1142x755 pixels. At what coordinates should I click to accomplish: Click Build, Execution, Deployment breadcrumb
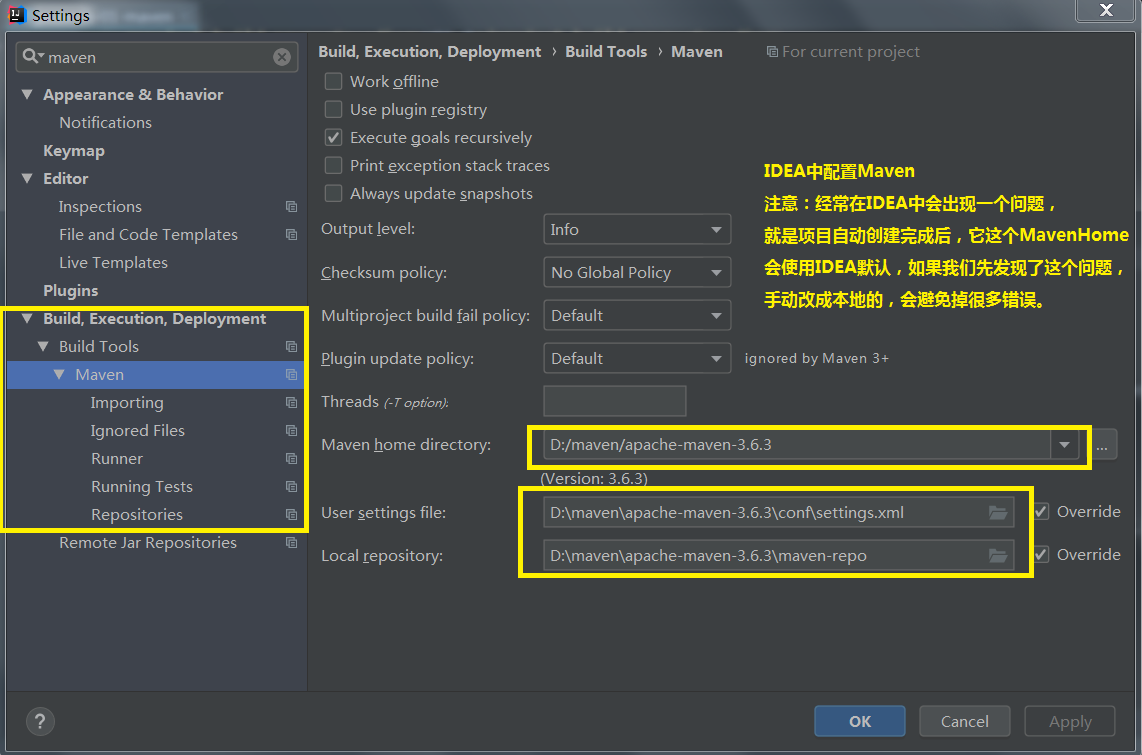[x=430, y=52]
